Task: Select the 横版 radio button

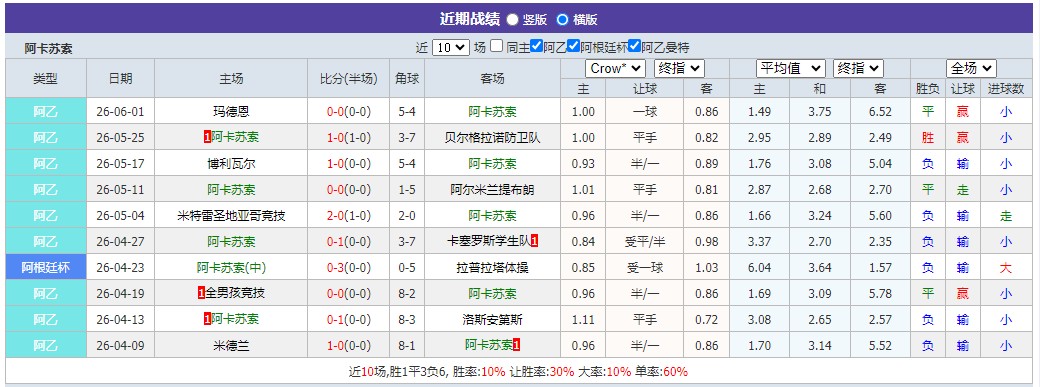Action: [562, 19]
